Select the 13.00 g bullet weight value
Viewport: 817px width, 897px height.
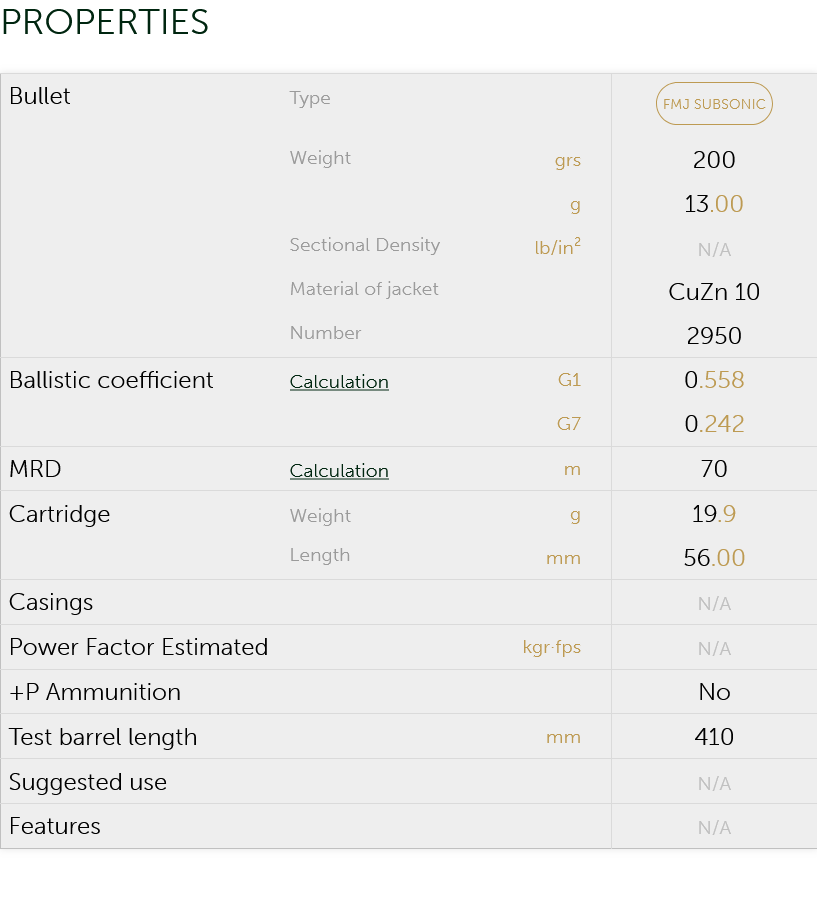tap(714, 205)
